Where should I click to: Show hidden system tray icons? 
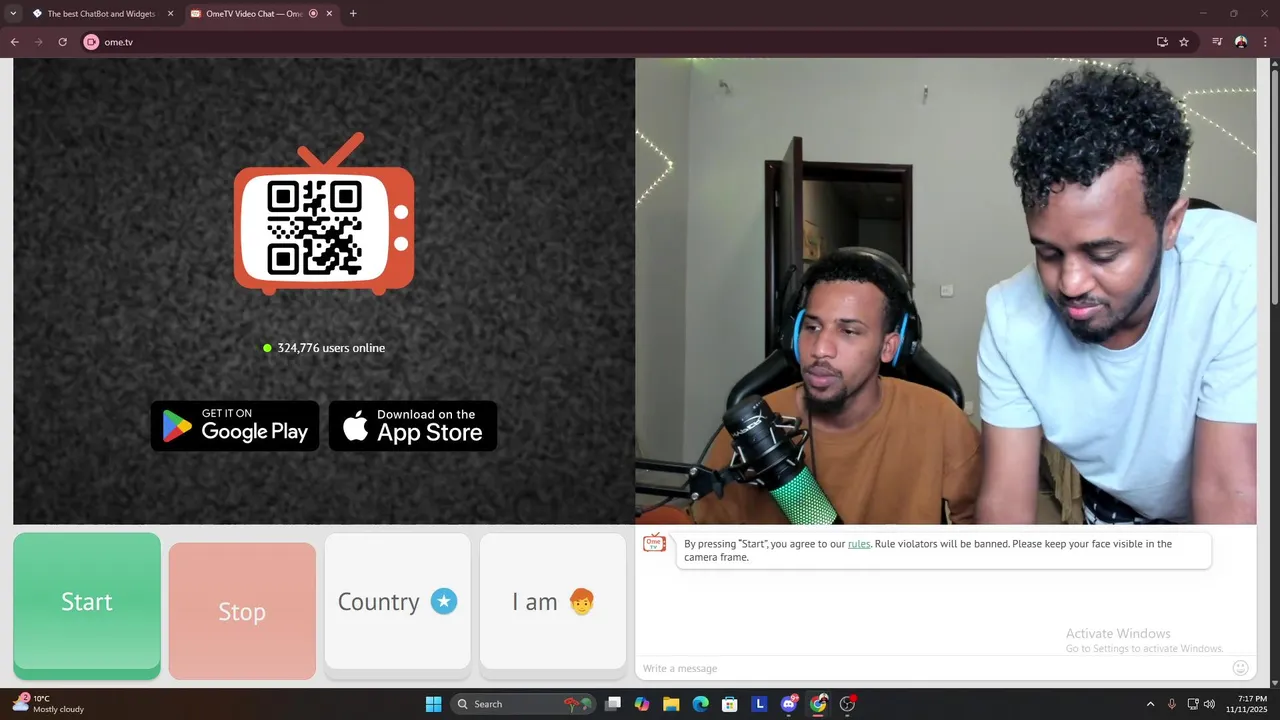(x=1150, y=704)
